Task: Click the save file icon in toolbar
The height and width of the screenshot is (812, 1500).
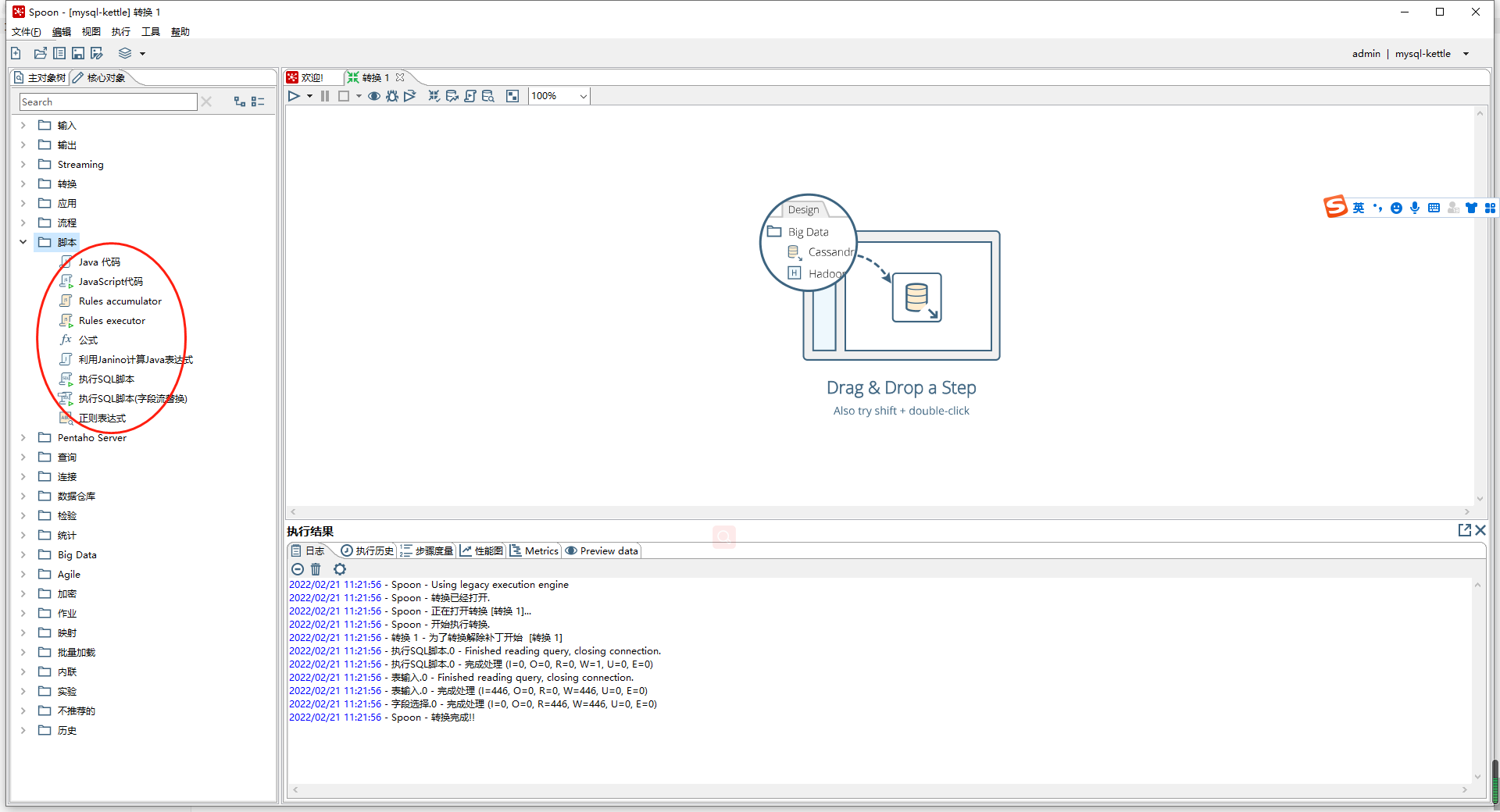Action: coord(78,53)
